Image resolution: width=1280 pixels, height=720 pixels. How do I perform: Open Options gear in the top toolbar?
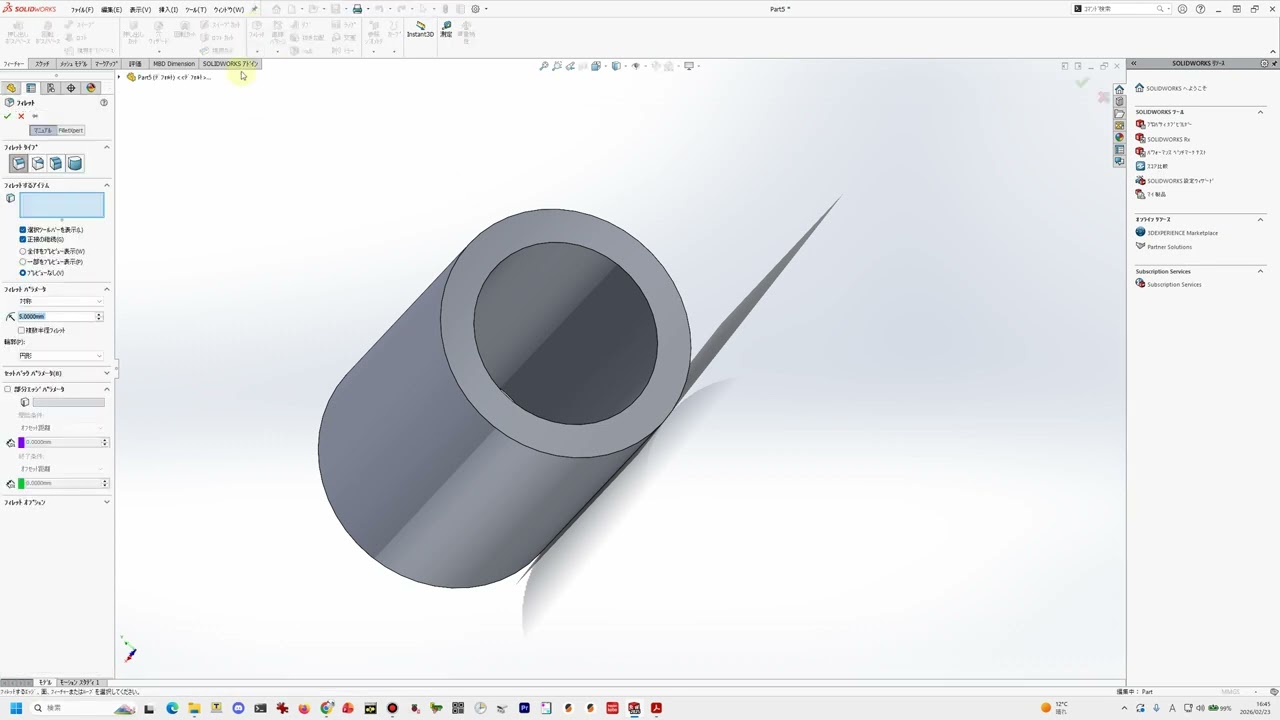(x=475, y=9)
